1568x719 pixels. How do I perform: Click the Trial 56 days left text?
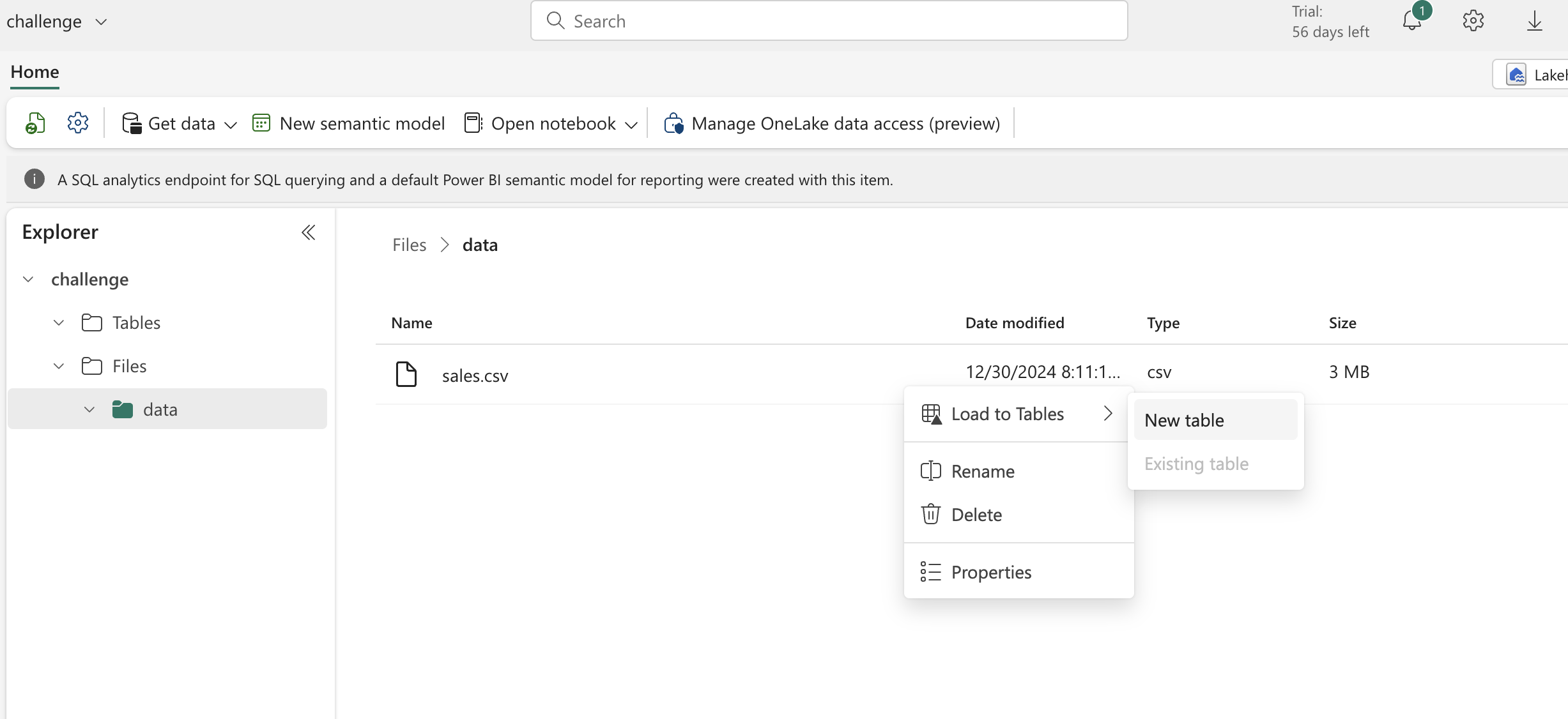tap(1330, 22)
